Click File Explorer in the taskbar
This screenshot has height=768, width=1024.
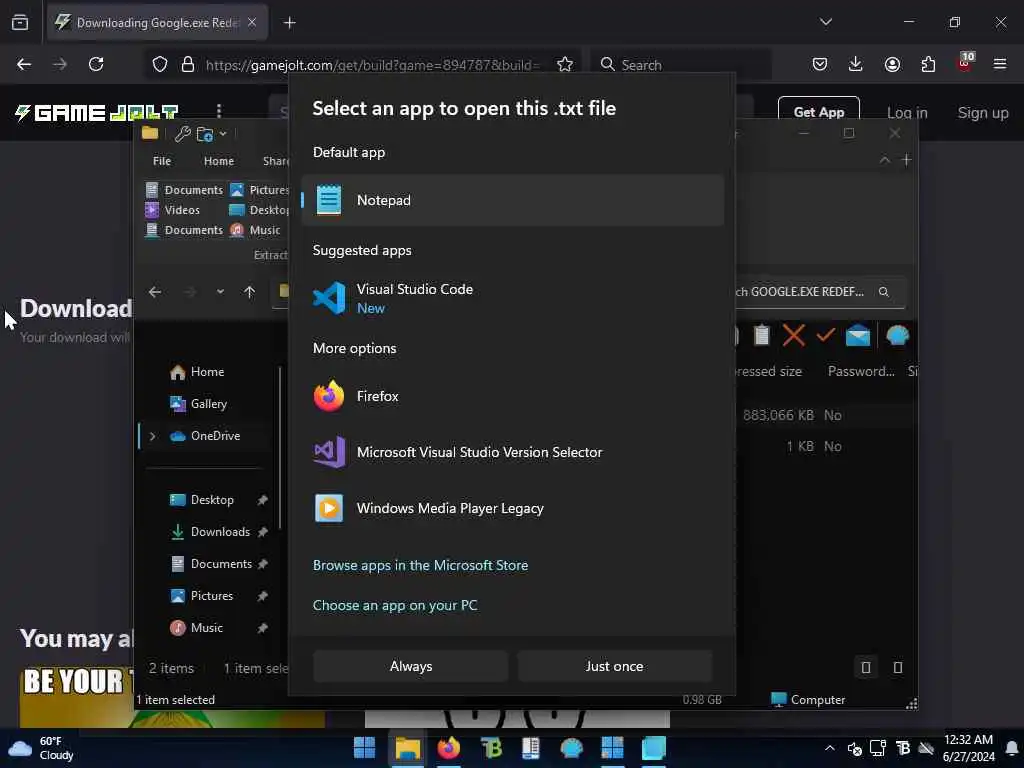pyautogui.click(x=408, y=748)
